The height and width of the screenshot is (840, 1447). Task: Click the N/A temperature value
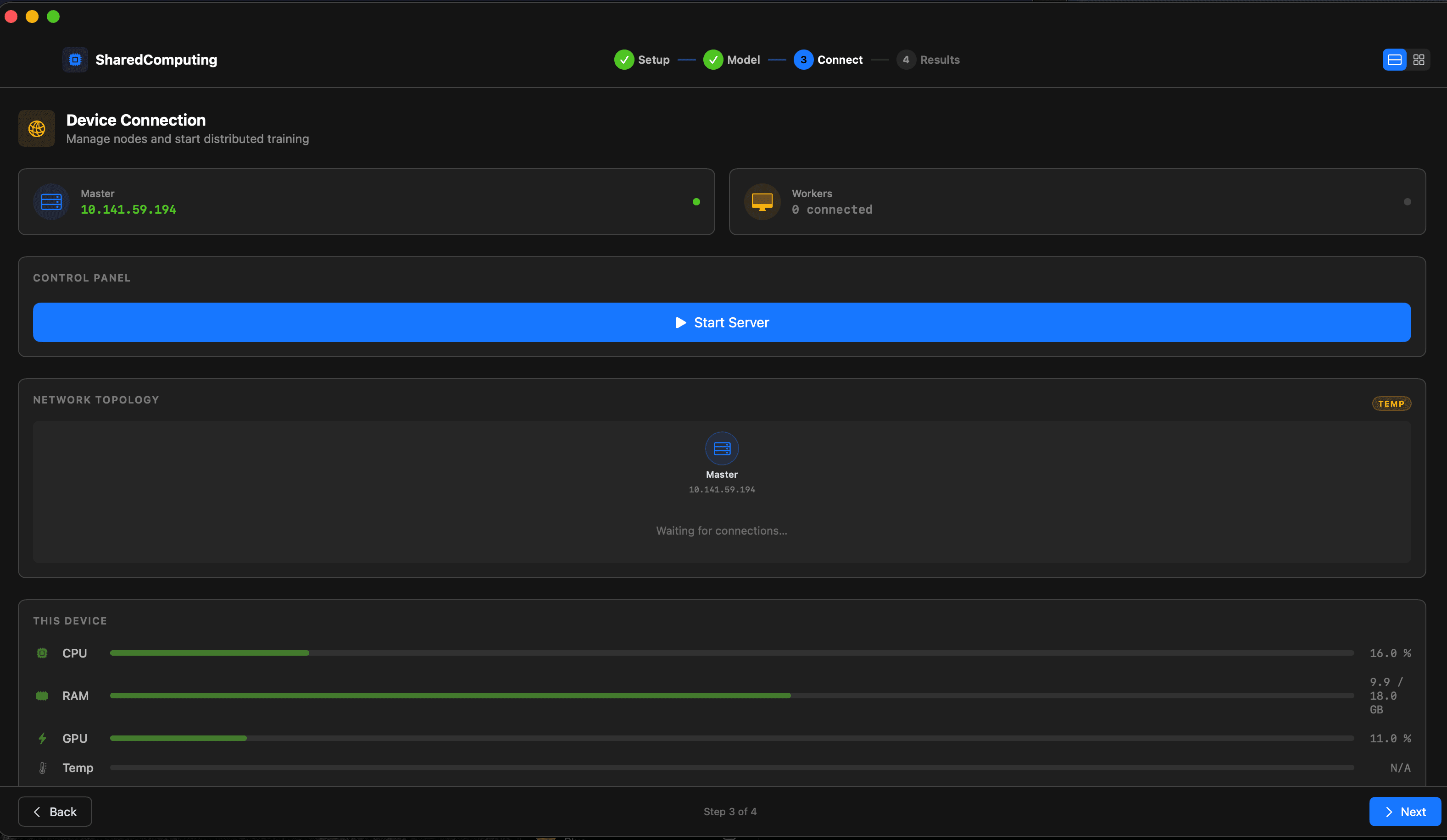(1401, 768)
